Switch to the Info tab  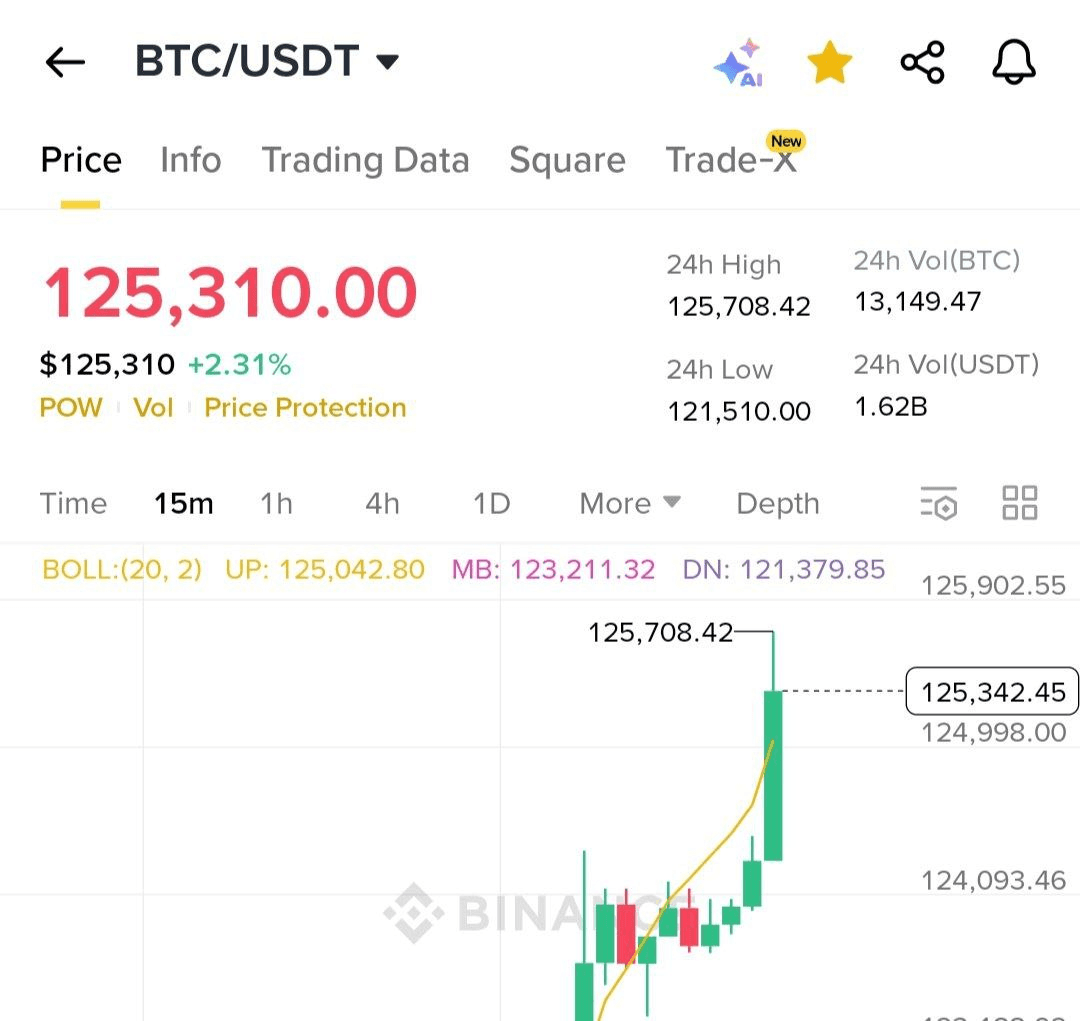pos(191,160)
